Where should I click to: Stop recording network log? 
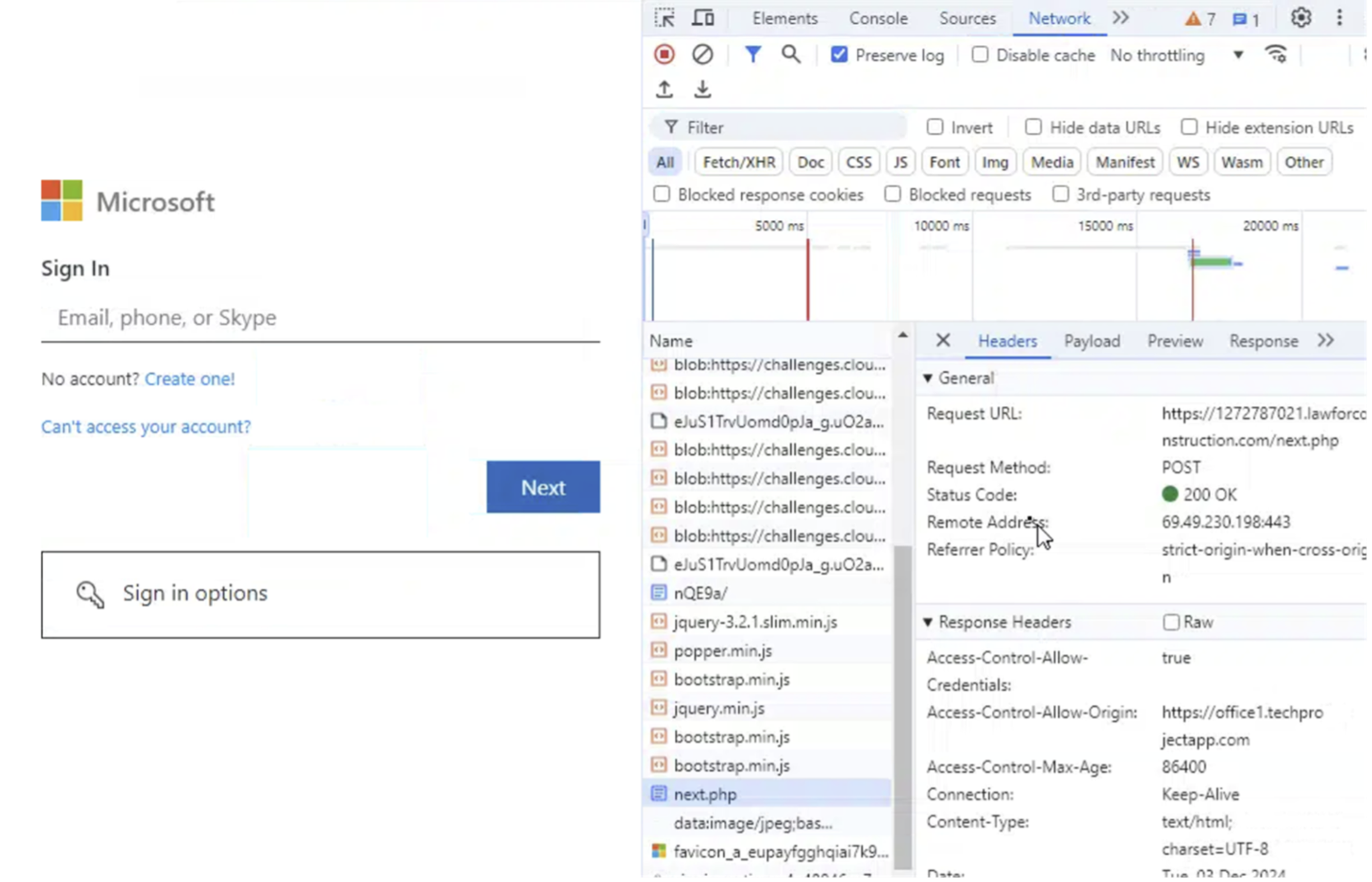click(x=664, y=54)
